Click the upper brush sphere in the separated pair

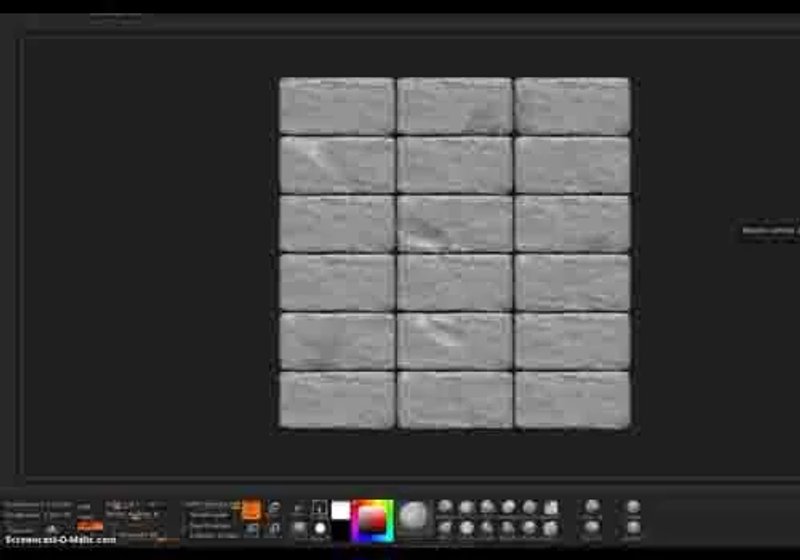(592, 506)
